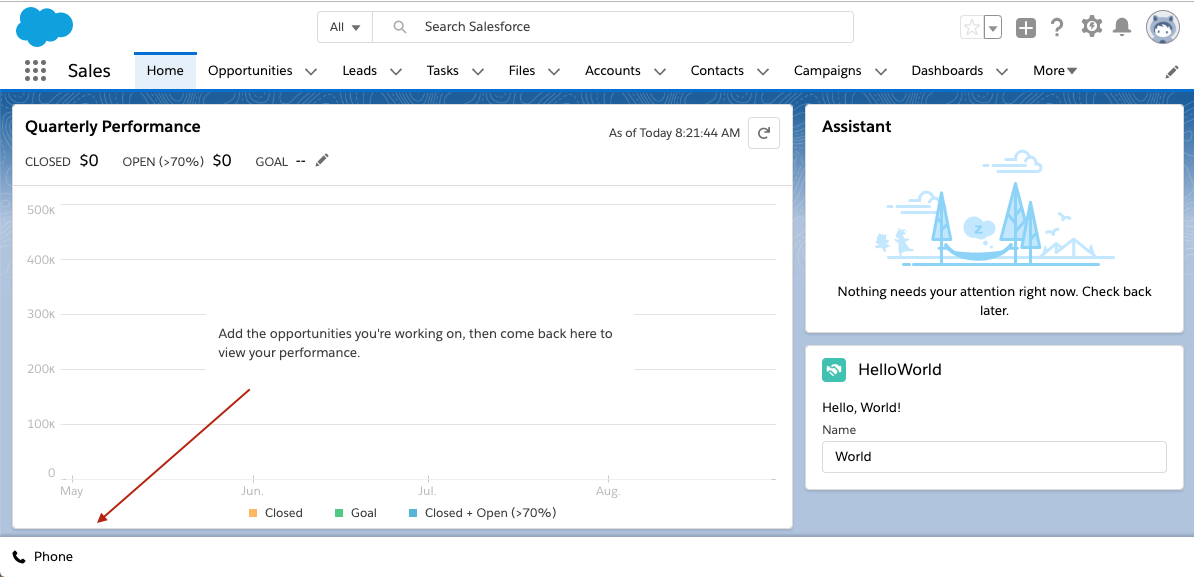Go to the Campaigns tab
Viewport: 1194px width, 577px height.
(x=828, y=70)
